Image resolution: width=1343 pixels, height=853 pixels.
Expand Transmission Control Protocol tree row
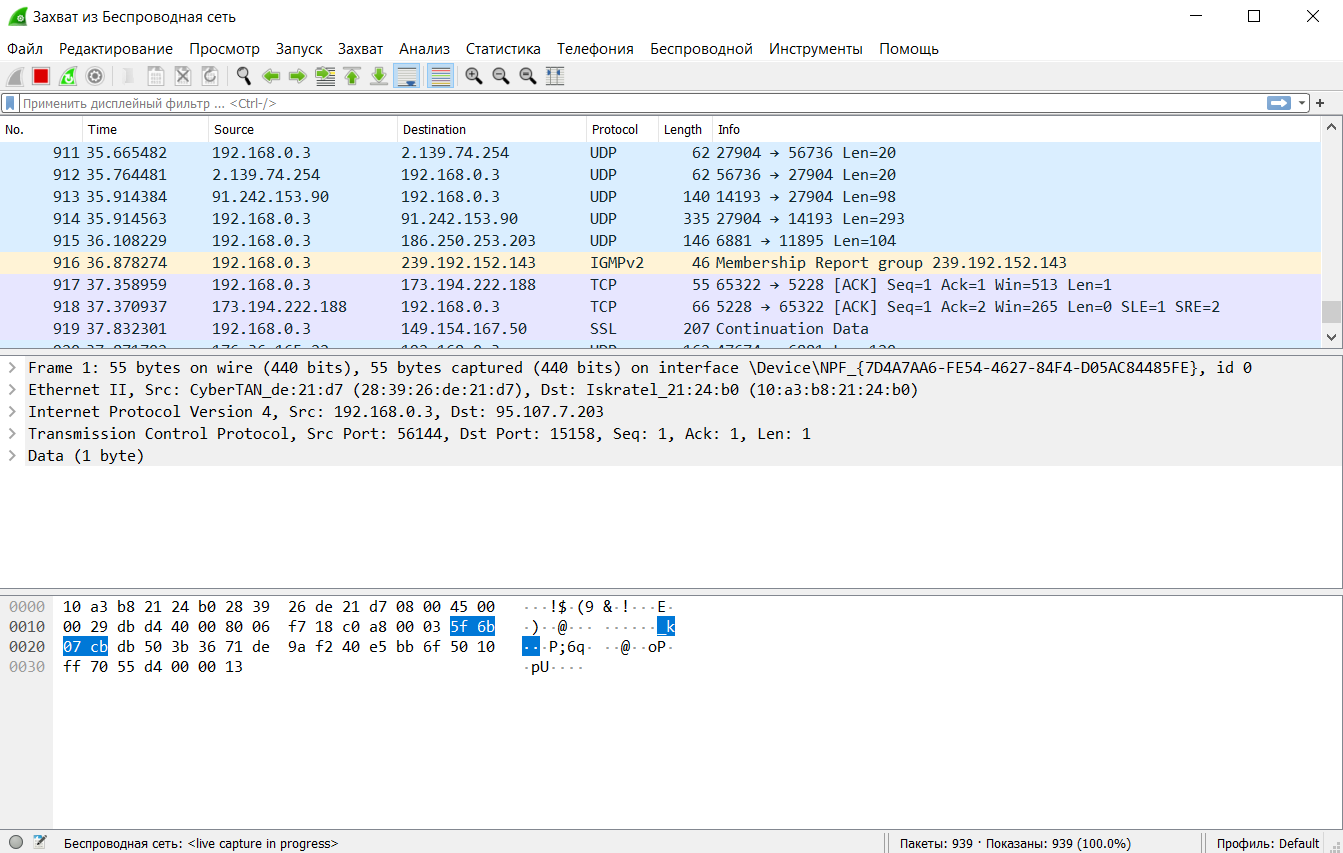click(x=12, y=434)
